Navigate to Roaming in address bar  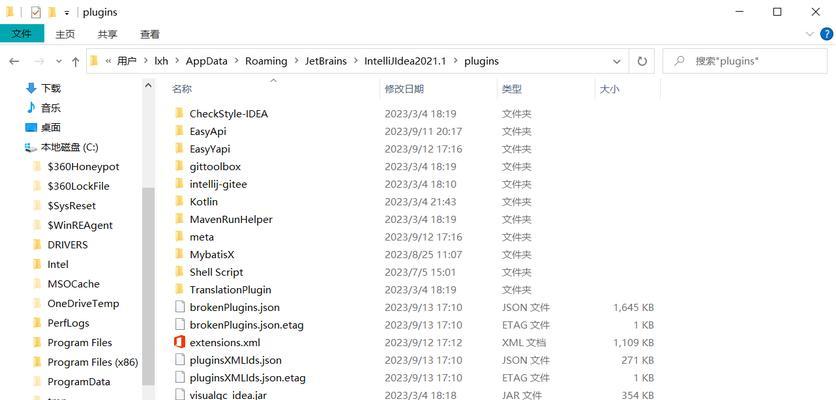click(x=266, y=61)
